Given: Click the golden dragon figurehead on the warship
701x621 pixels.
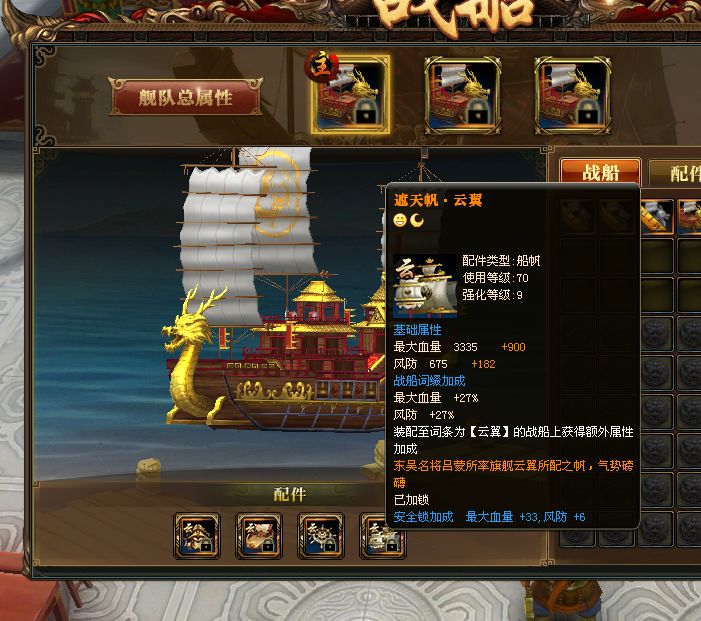Looking at the screenshot, I should click(190, 353).
